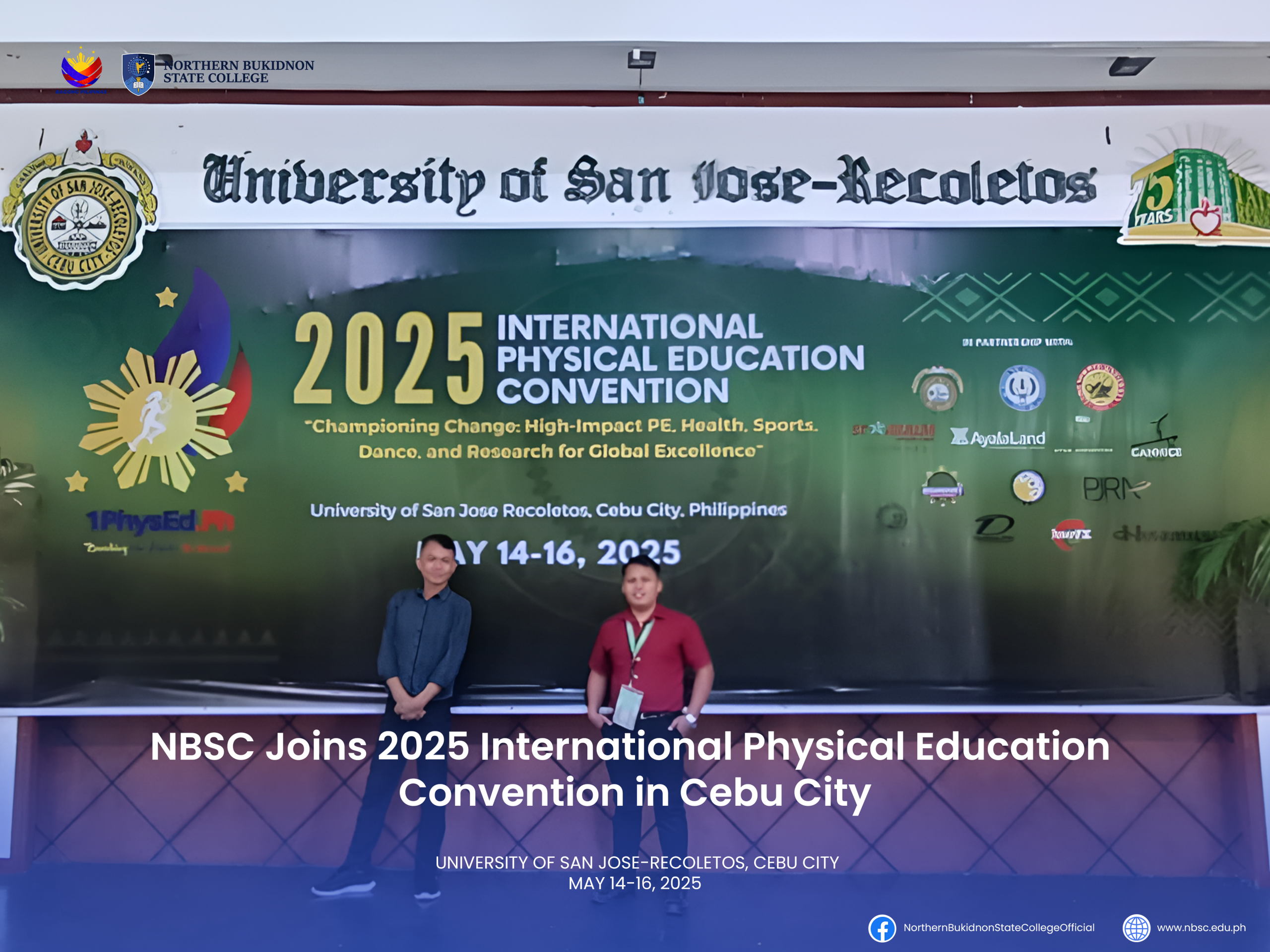This screenshot has height=952, width=1270.
Task: Click "INTERNATIONAL PHYSICAL EDUCATION CONVENTION" banner title
Action: coord(680,359)
